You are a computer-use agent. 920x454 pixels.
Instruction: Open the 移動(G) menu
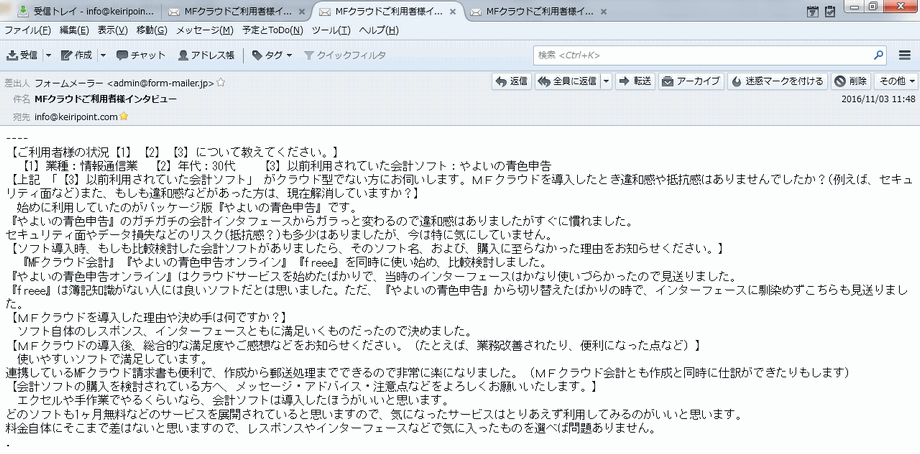pos(152,31)
